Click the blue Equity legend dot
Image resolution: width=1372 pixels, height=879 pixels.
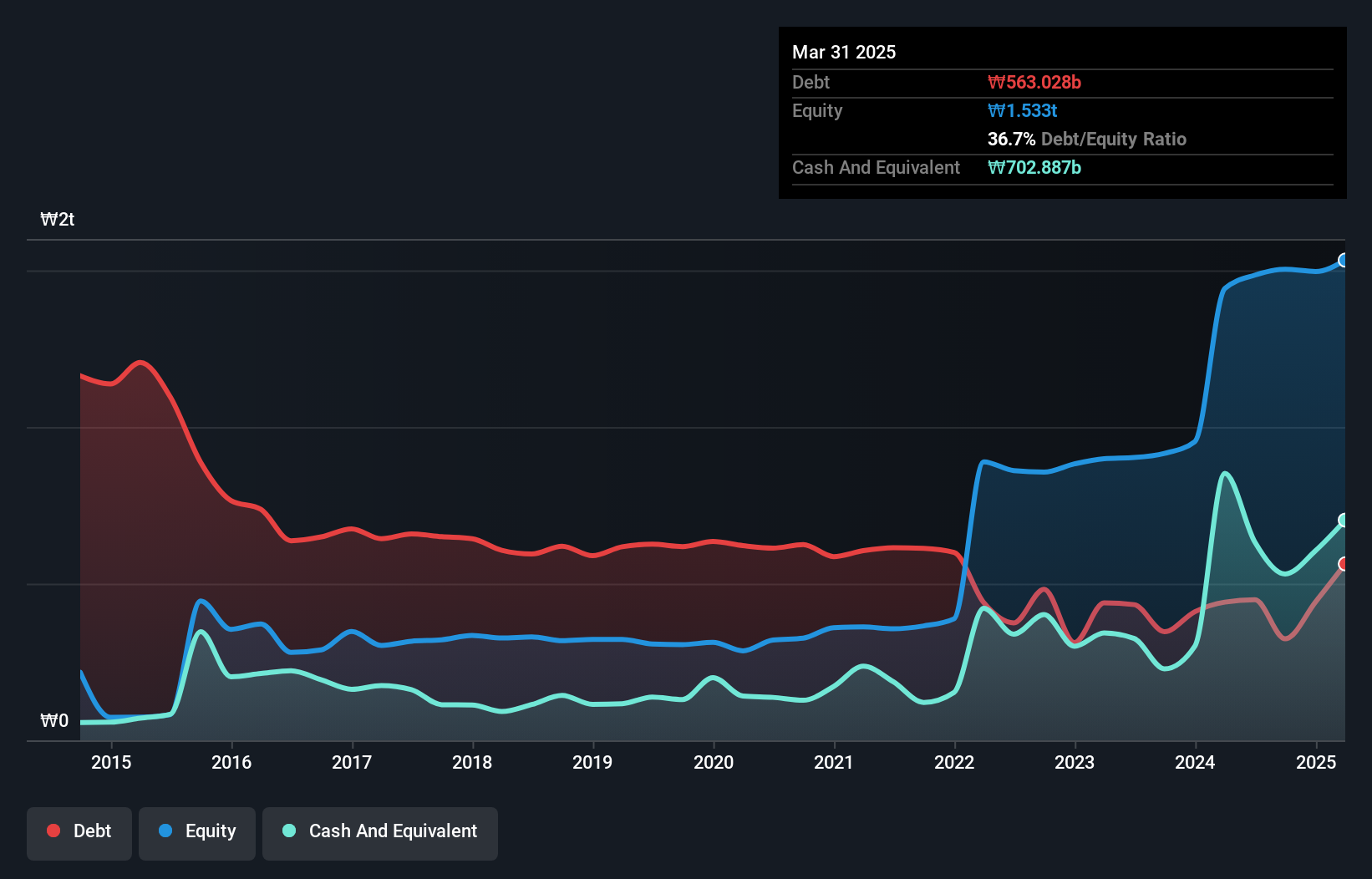(x=166, y=831)
